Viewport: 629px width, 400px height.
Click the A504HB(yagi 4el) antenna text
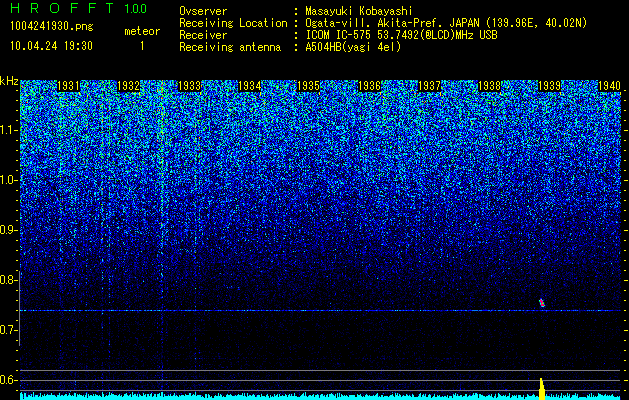[x=353, y=47]
